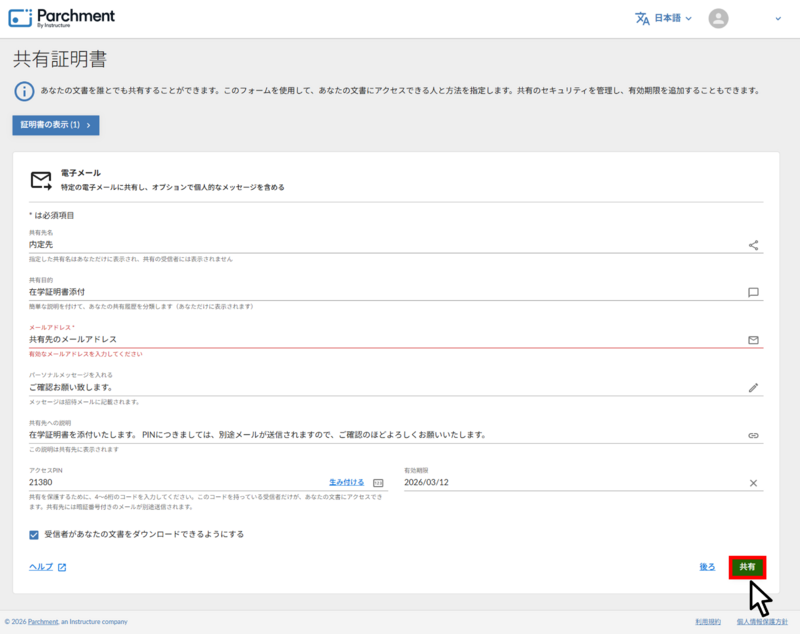Click the user avatar icon
The image size is (800, 634).
click(718, 18)
